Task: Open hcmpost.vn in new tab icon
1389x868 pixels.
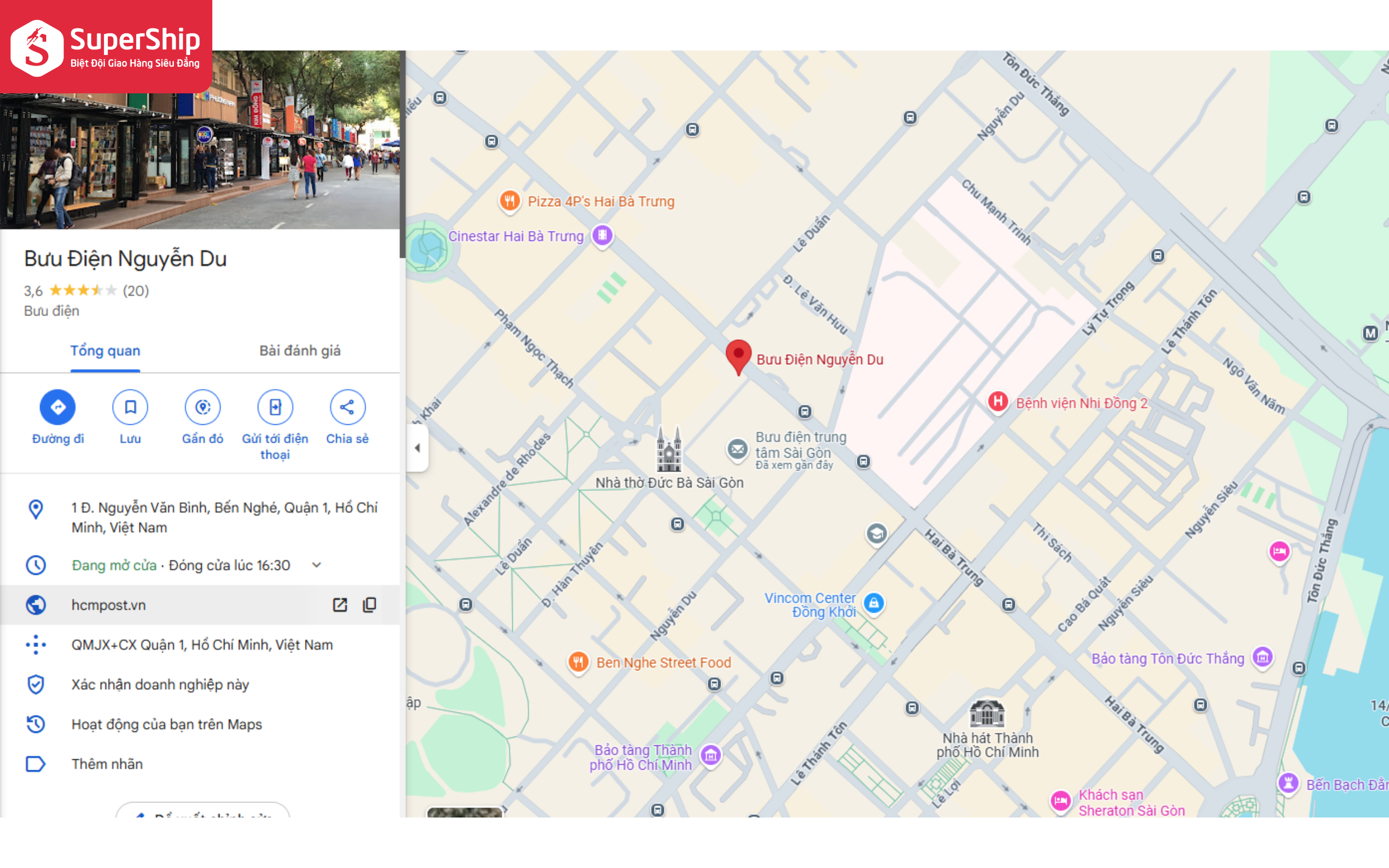Action: pyautogui.click(x=340, y=605)
